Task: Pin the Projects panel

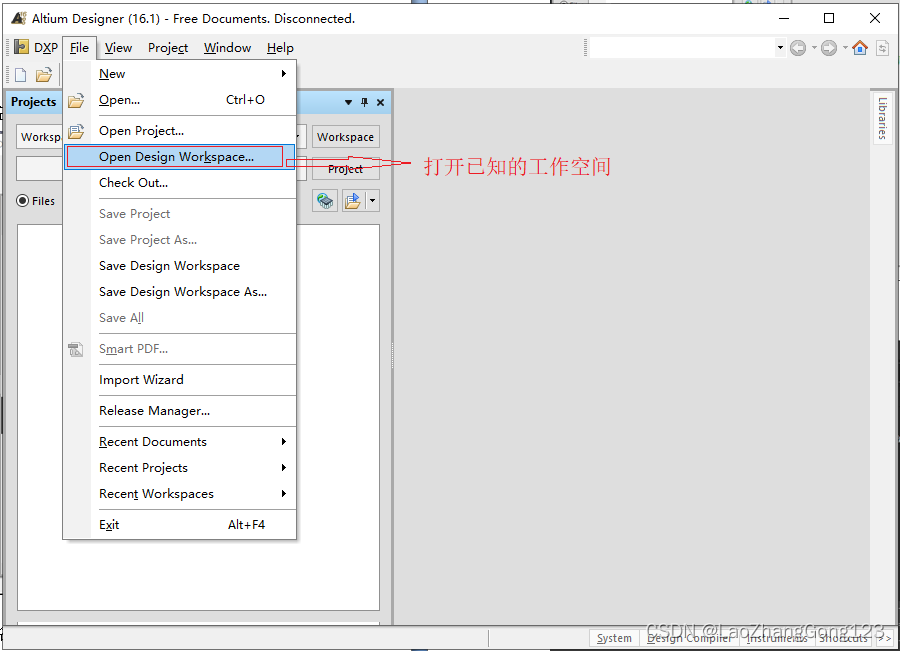Action: [x=364, y=102]
